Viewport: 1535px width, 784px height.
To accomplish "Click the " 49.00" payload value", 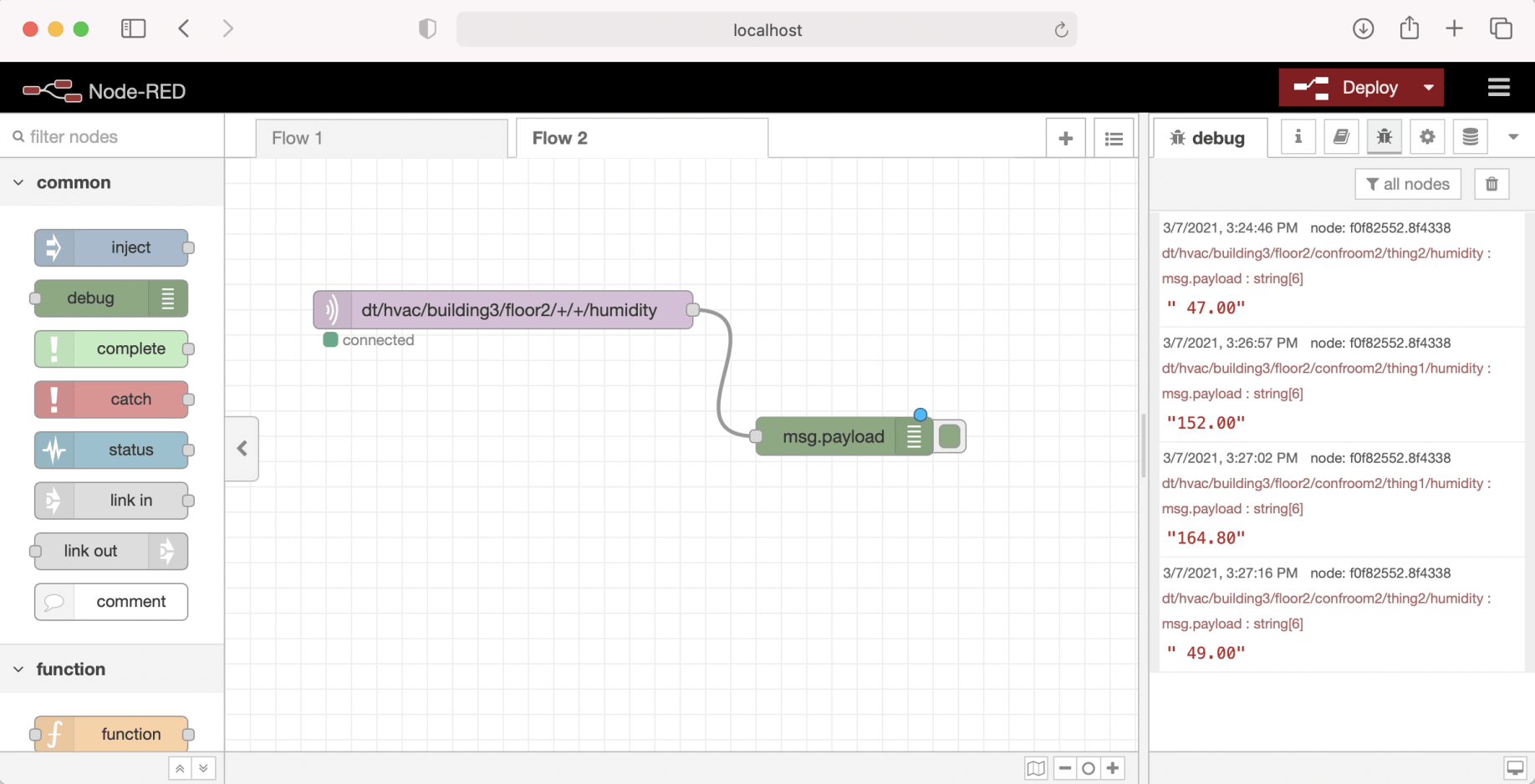I will (x=1206, y=653).
